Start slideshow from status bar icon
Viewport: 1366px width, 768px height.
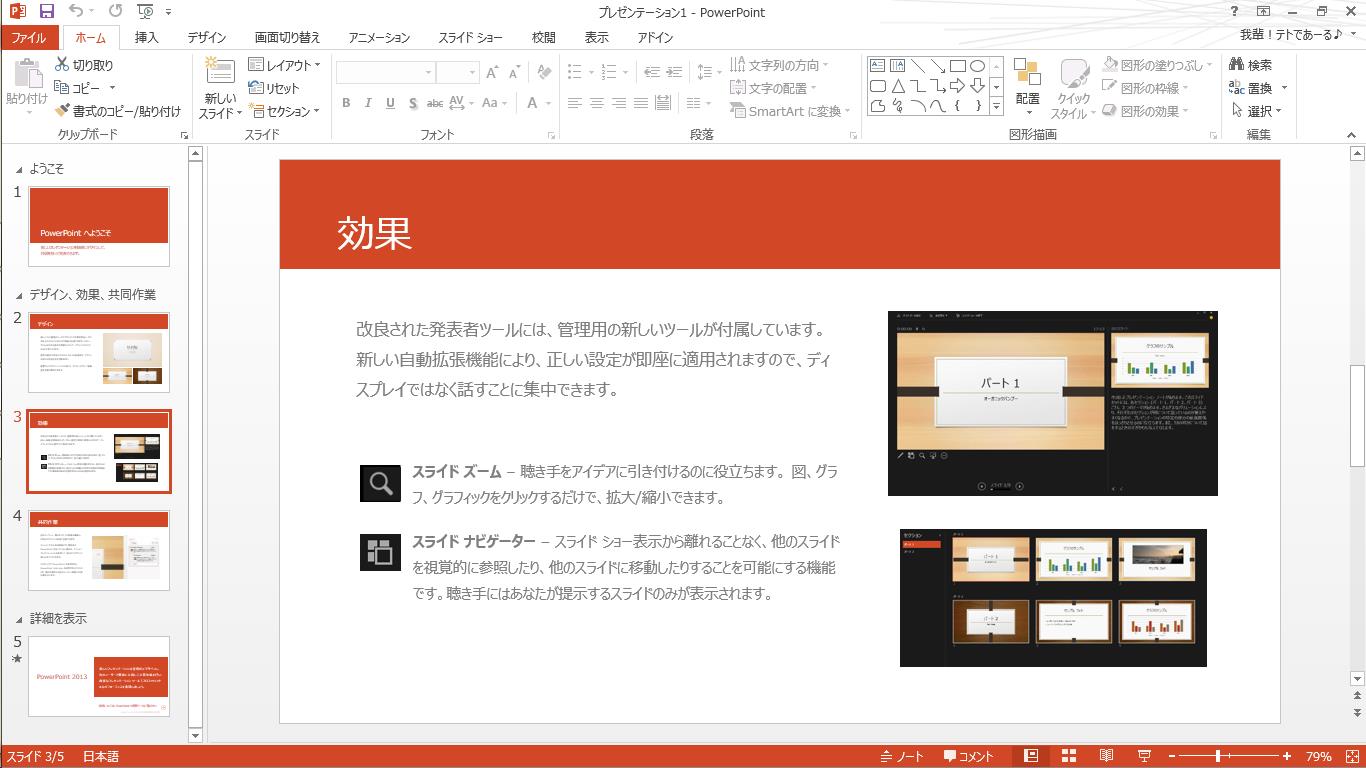click(1144, 757)
